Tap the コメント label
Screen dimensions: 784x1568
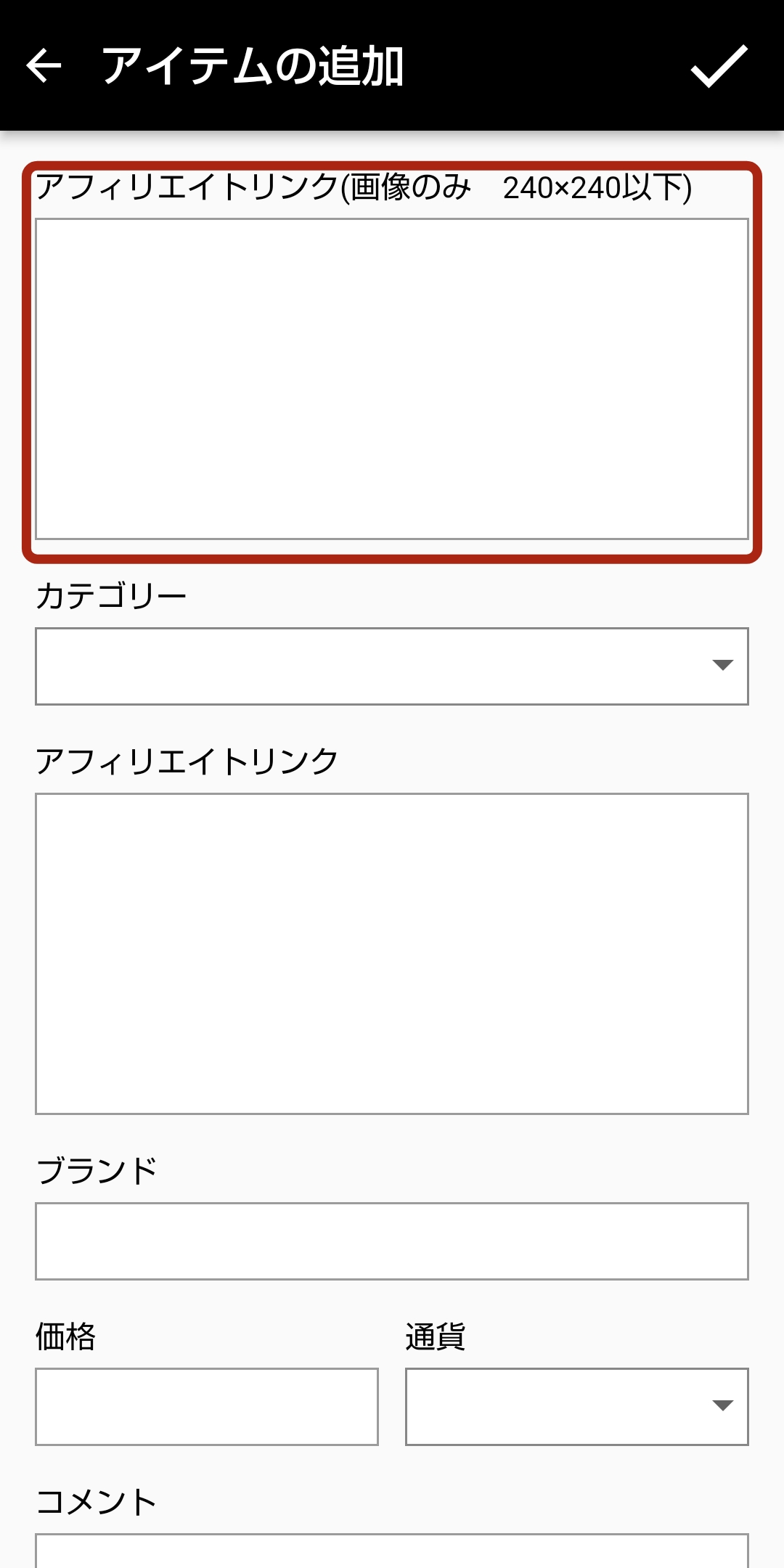97,1502
